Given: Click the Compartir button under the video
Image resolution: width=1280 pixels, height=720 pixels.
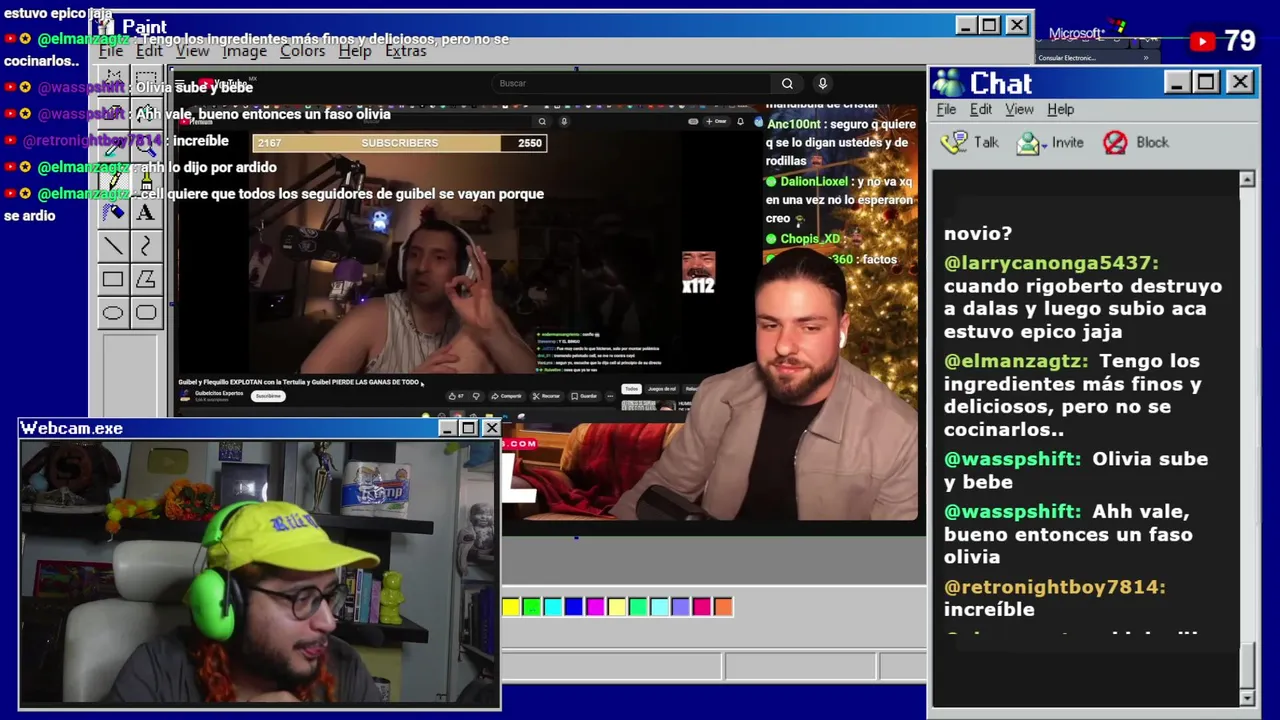Looking at the screenshot, I should point(506,396).
